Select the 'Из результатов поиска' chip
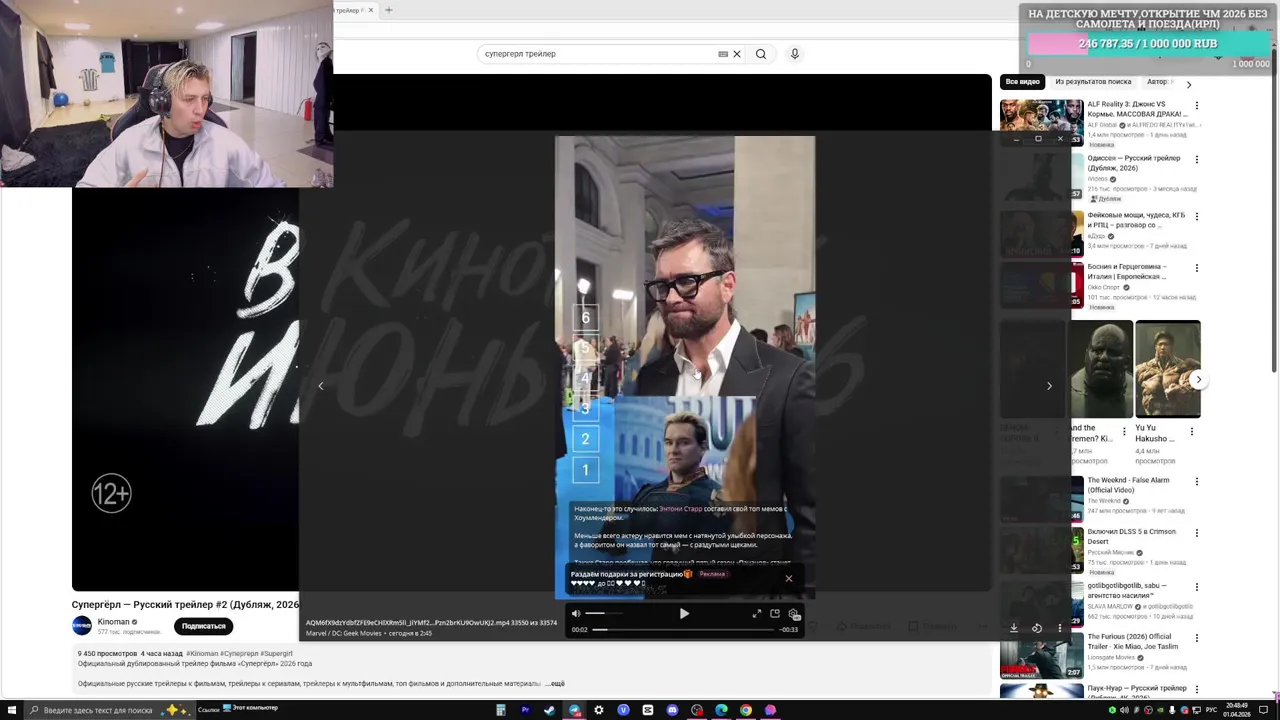 point(1093,82)
